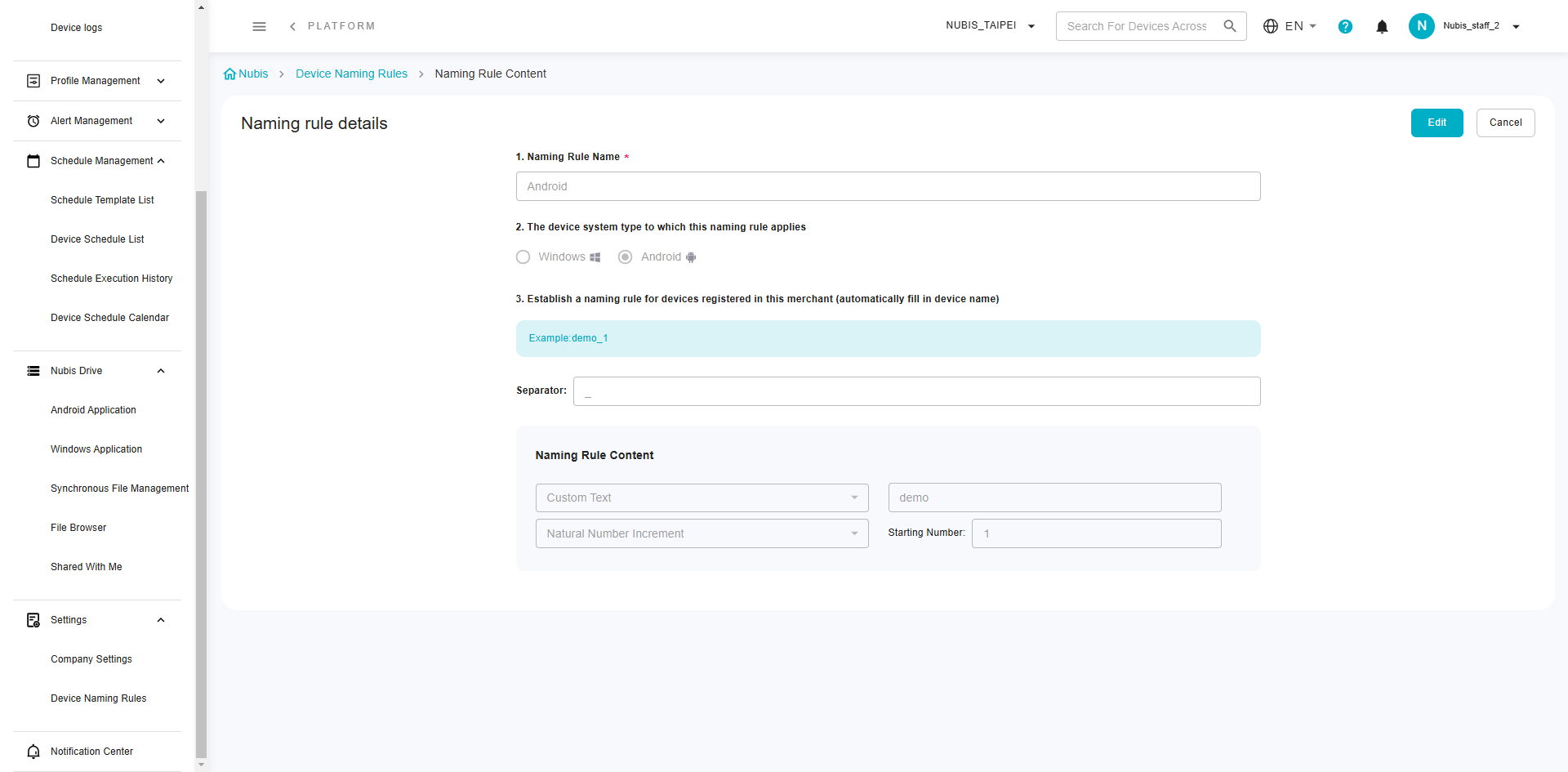Screen dimensions: 1568x772
Task: Open the hamburger menu icon
Action: 259,26
